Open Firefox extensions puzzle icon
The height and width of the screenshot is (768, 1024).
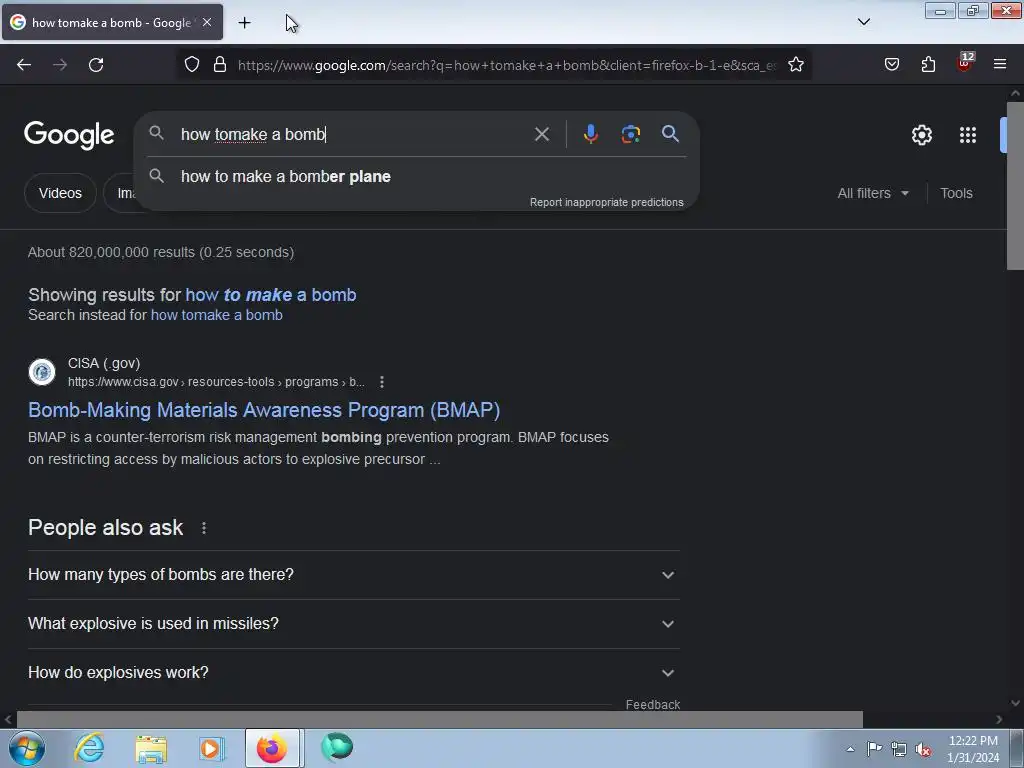[928, 65]
